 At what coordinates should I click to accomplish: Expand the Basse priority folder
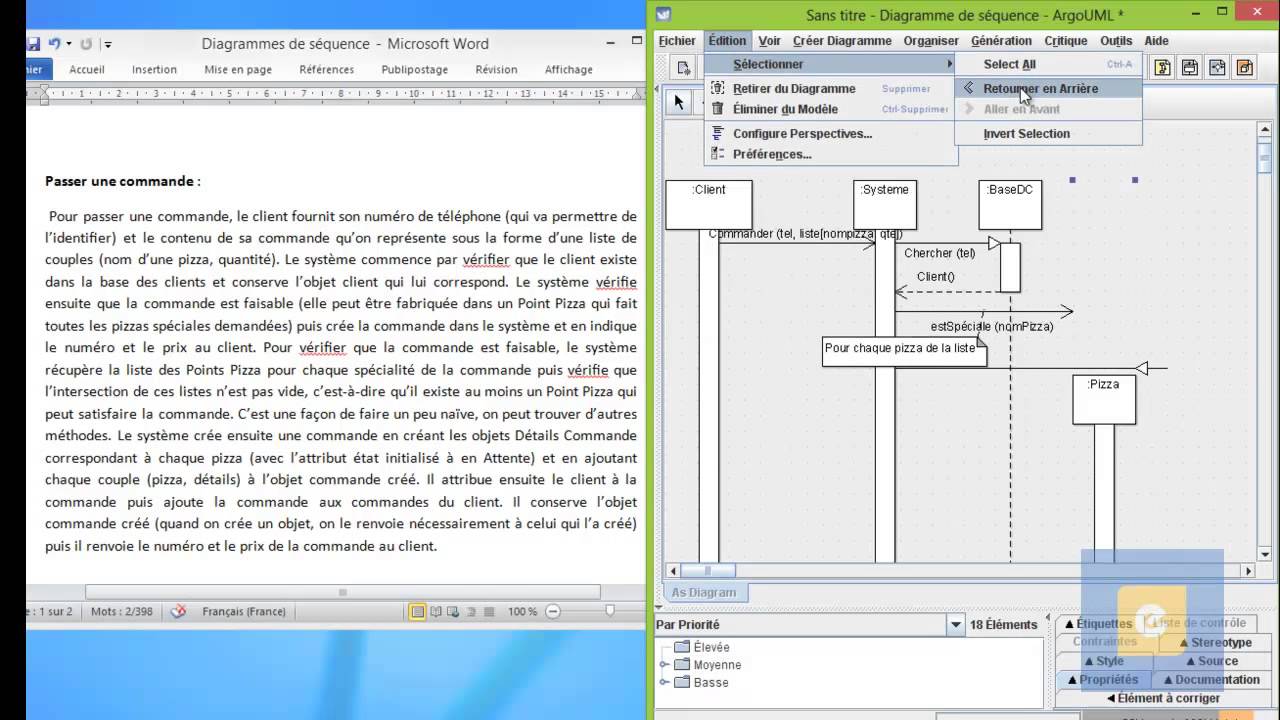(x=664, y=683)
